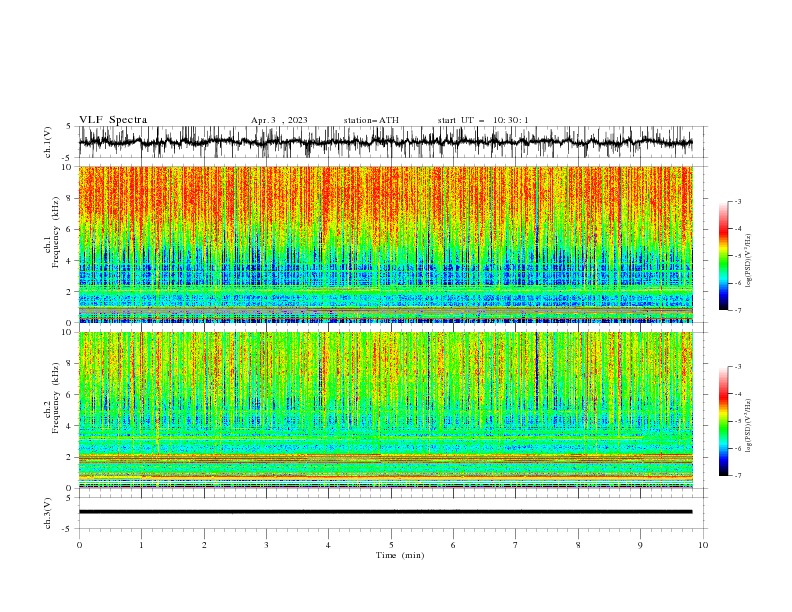Select the date text "Apr. 3 , 2023"

click(279, 120)
